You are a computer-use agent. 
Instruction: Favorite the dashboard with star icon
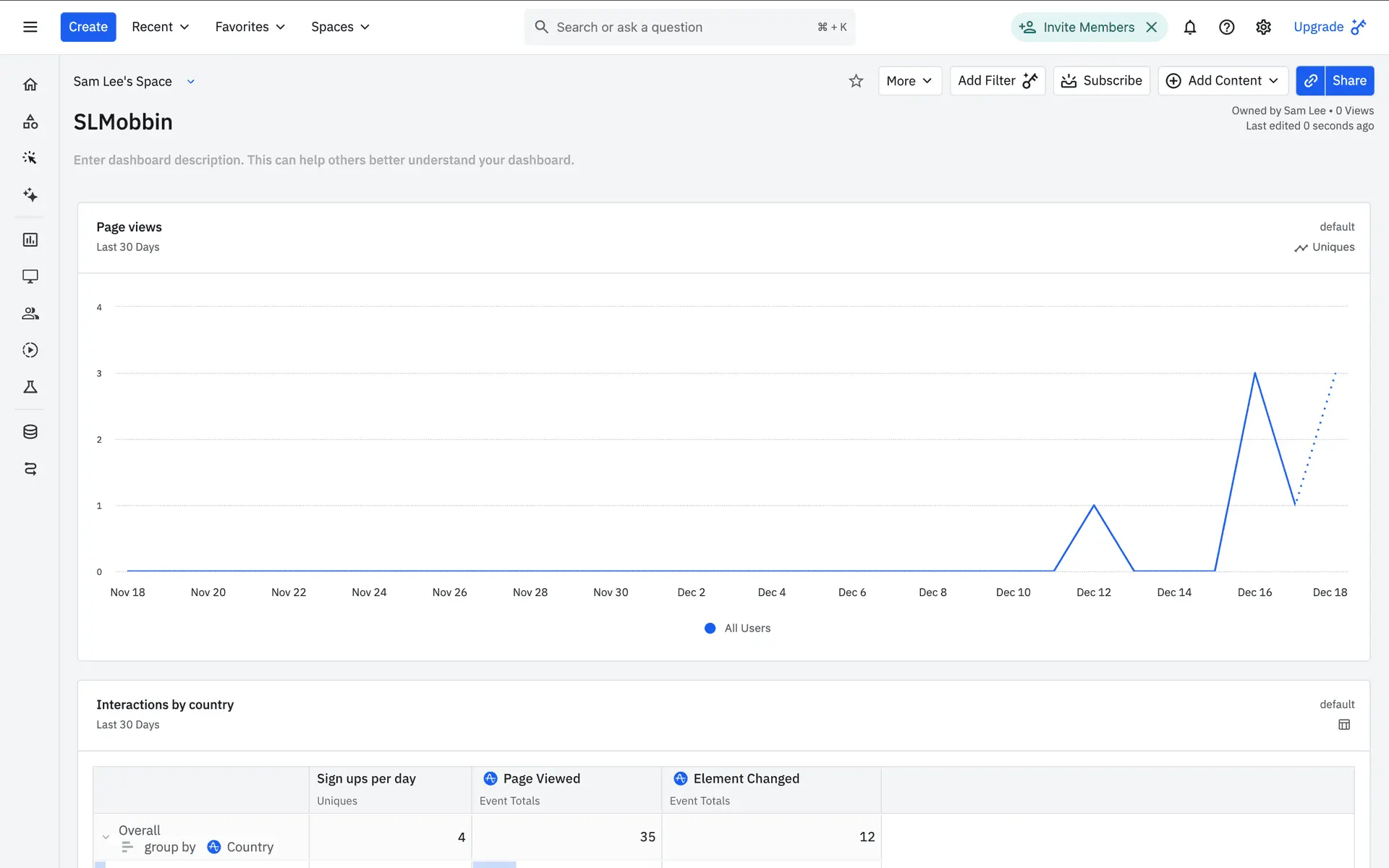tap(856, 81)
